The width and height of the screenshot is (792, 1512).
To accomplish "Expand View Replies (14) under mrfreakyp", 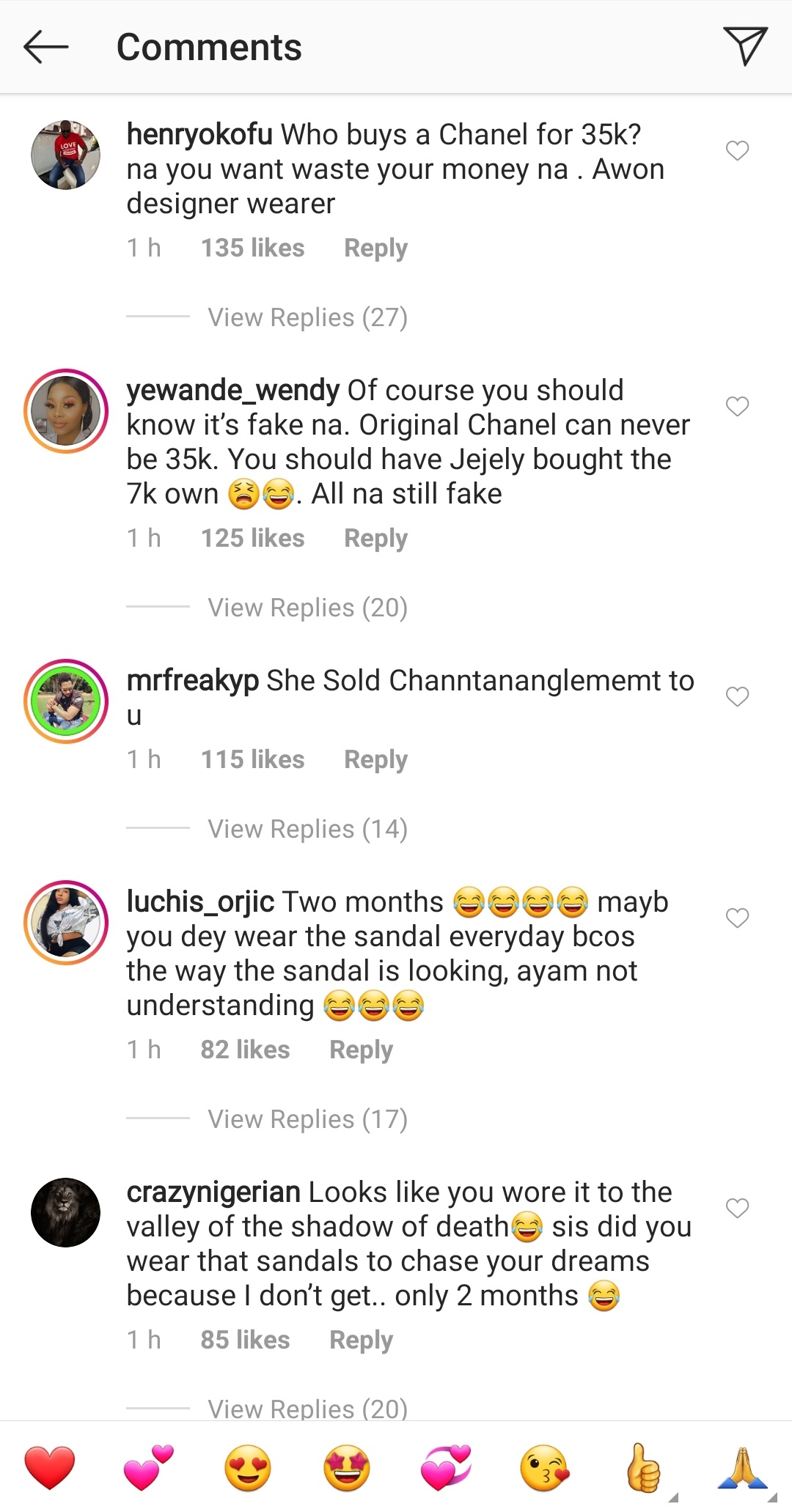I will [x=307, y=829].
